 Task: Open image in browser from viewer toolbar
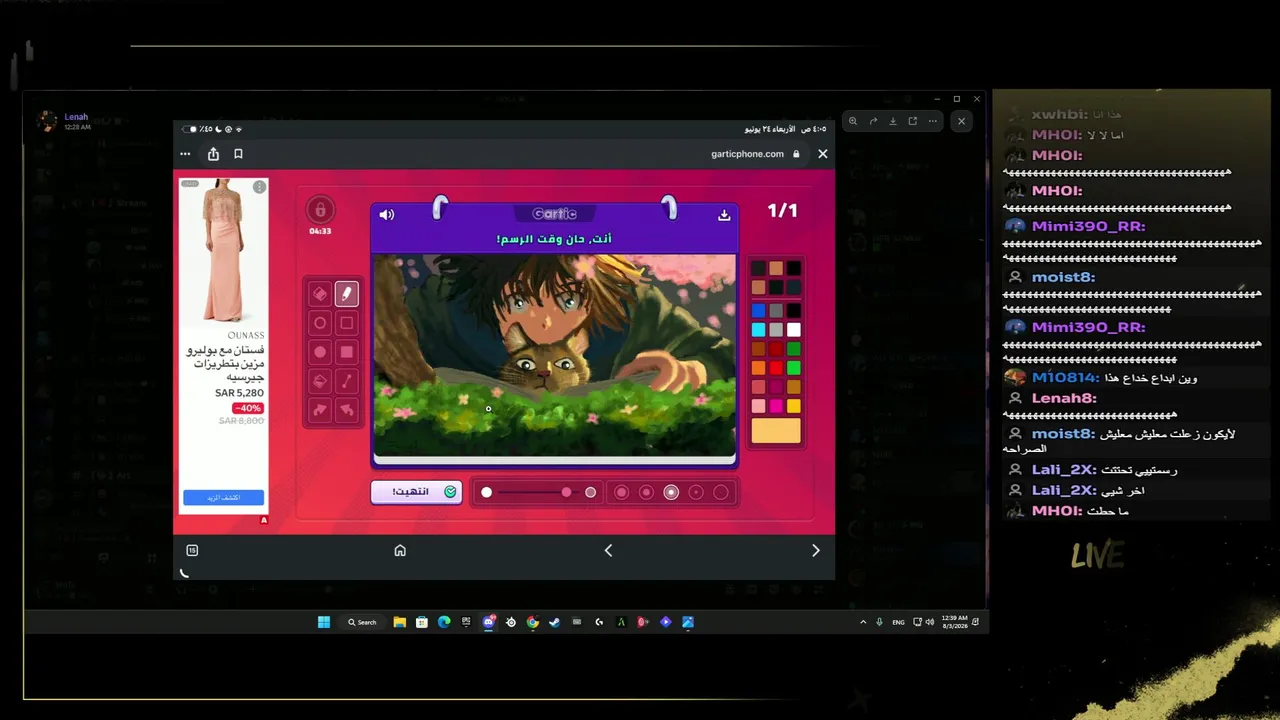[913, 121]
